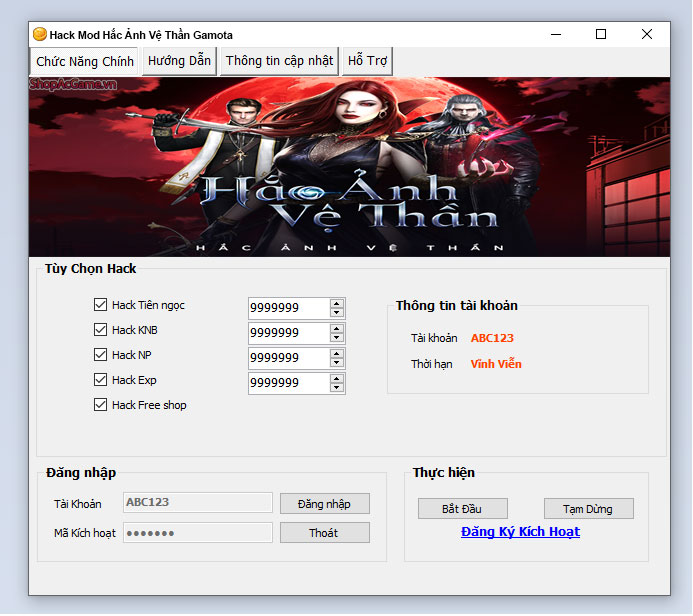Open the Đăng Ký Kích Hoạt link

pyautogui.click(x=521, y=532)
